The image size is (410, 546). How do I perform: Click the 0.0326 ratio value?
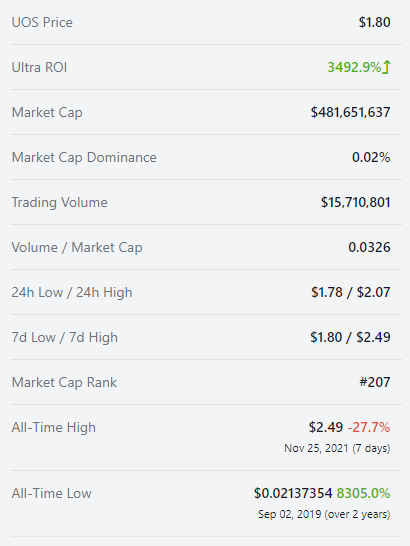[369, 247]
